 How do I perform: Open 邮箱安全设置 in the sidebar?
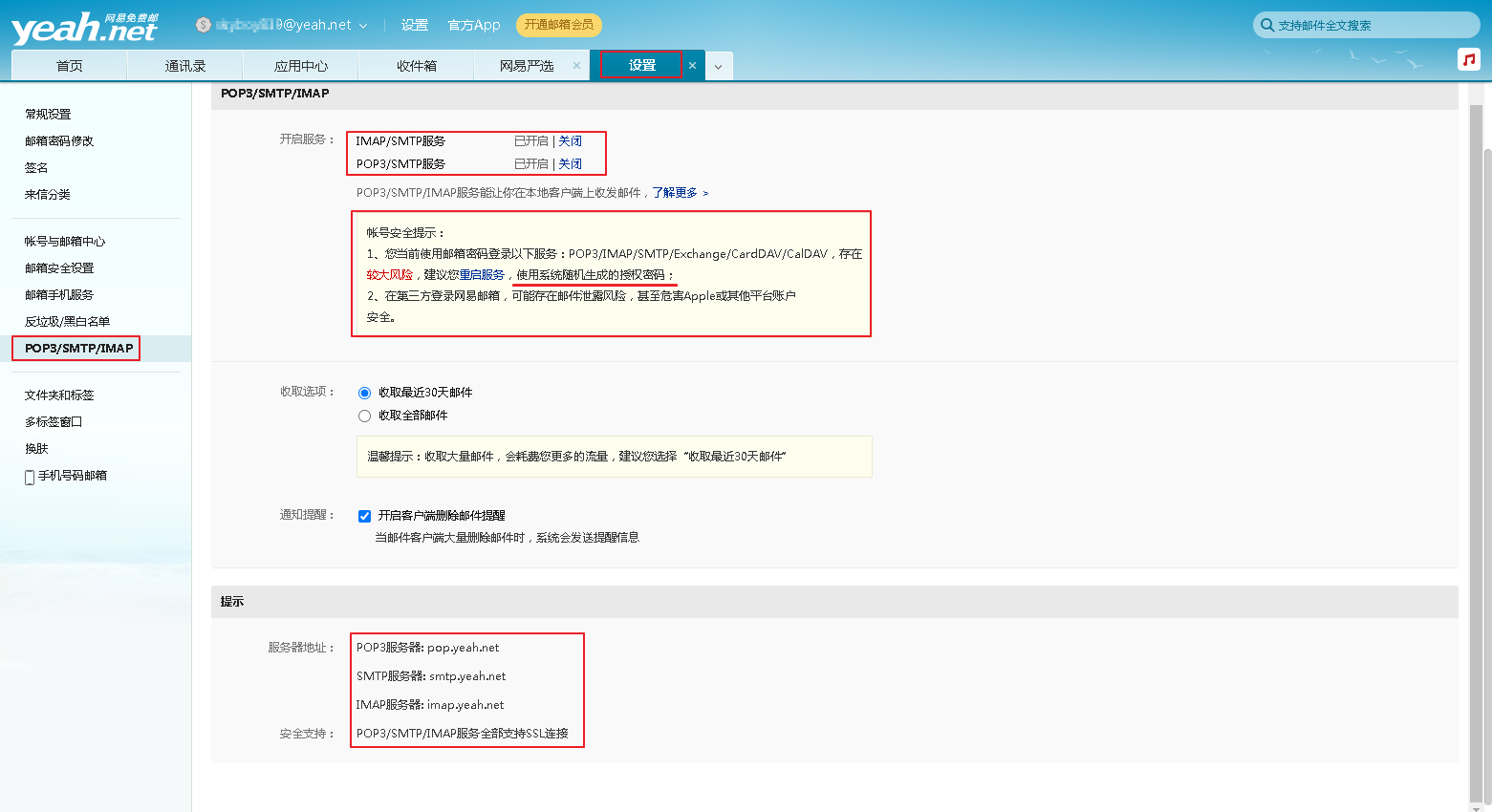(59, 268)
